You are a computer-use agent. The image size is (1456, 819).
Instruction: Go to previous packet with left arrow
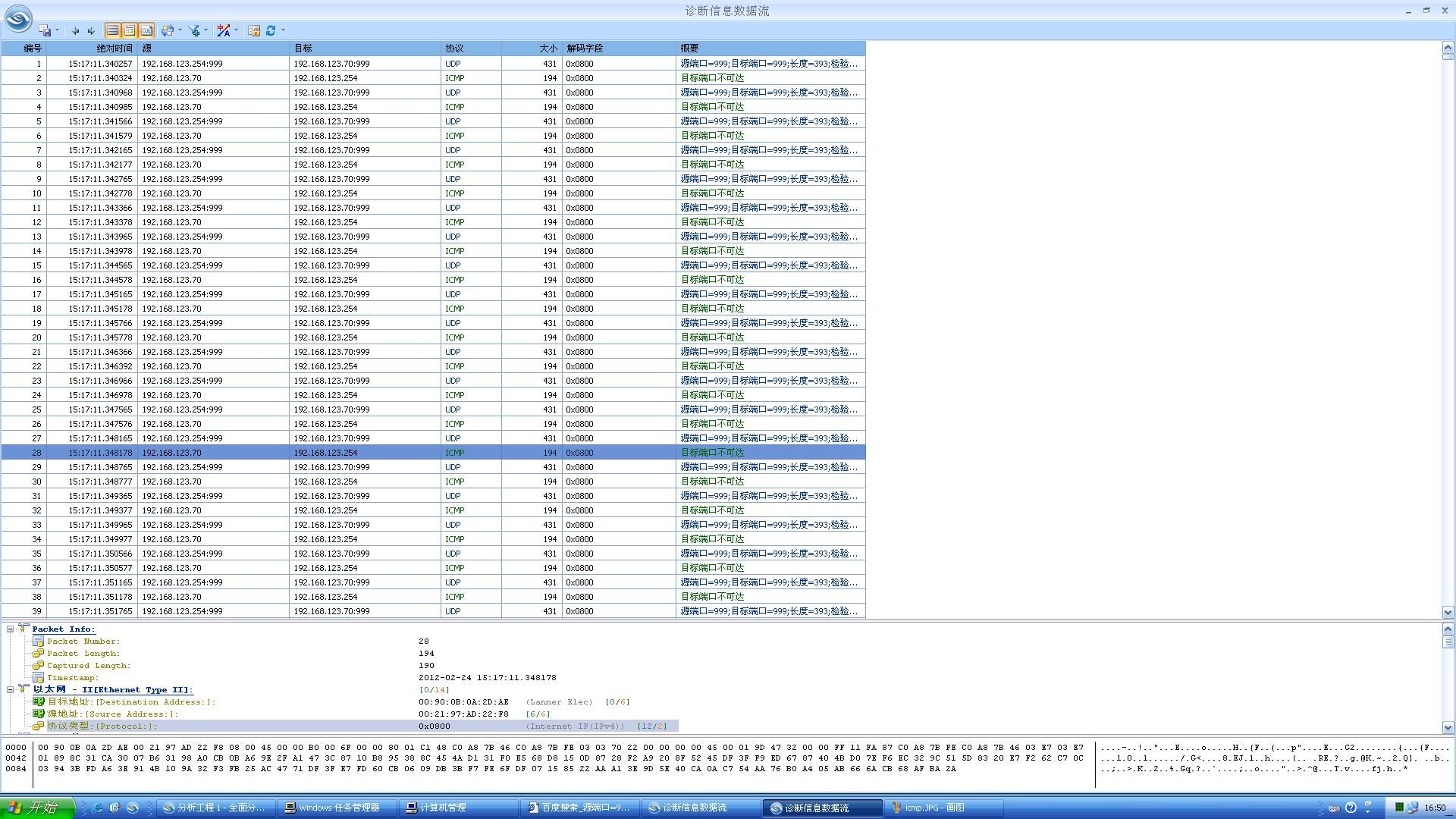75,30
